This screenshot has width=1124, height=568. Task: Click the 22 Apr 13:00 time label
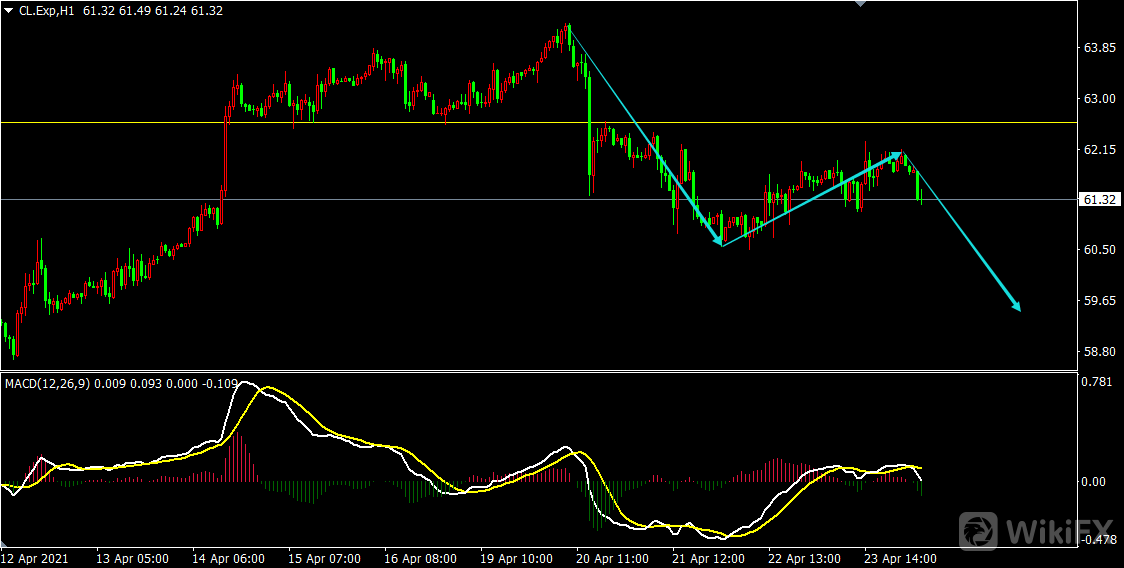804,558
